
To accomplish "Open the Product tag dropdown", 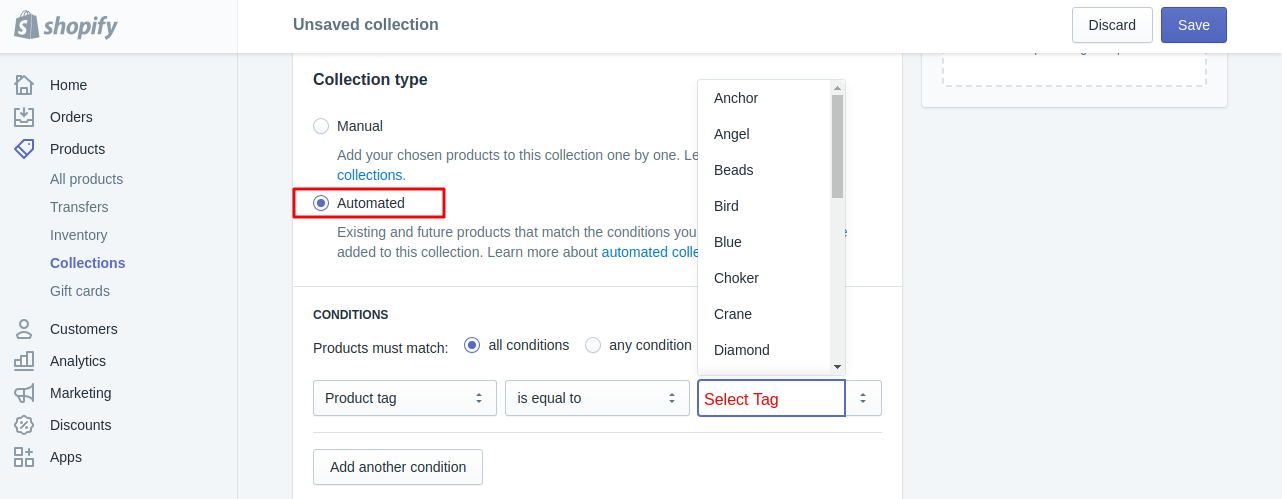I will point(405,398).
